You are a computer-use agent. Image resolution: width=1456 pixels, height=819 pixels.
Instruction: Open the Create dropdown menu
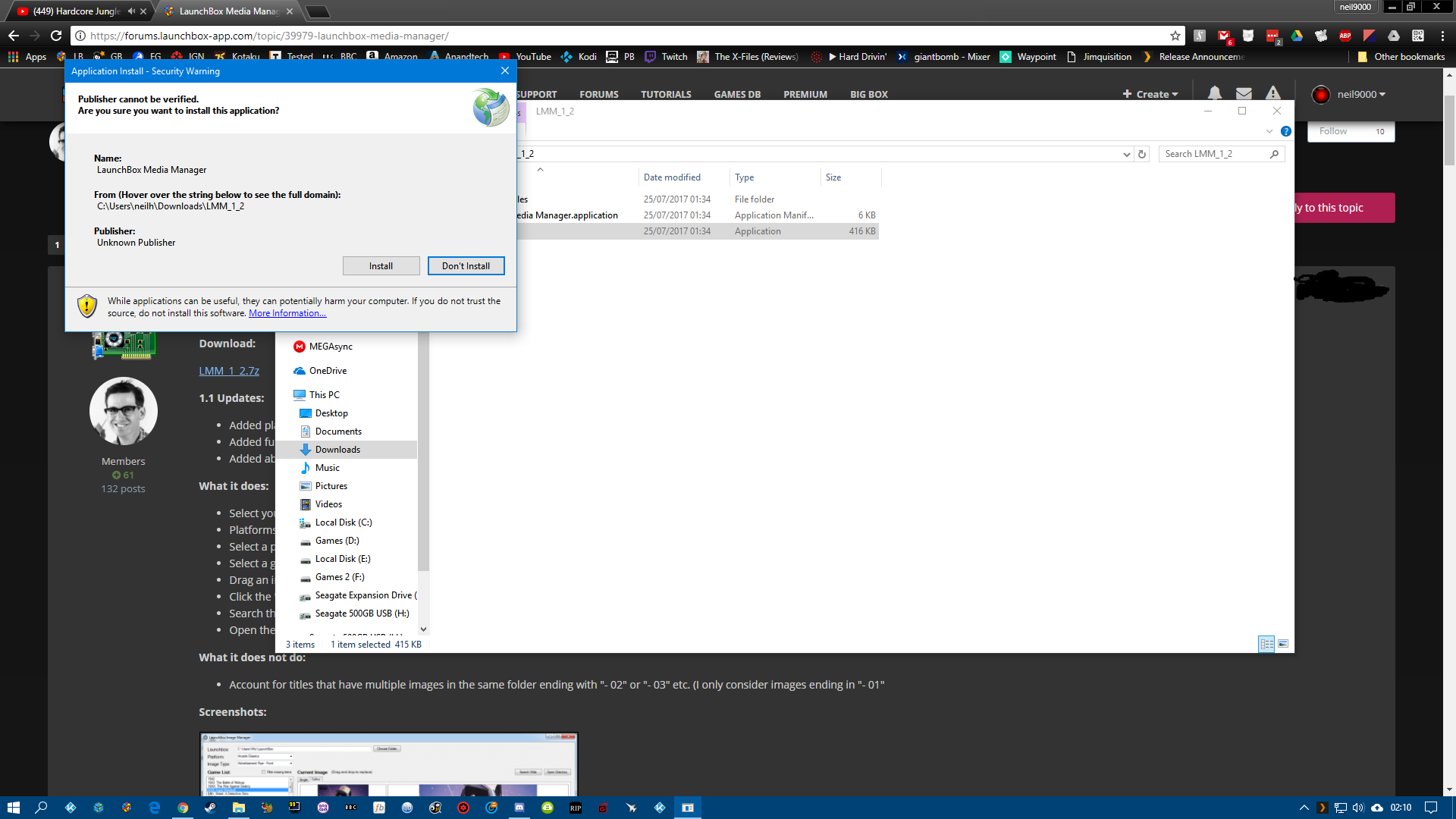(x=1150, y=94)
